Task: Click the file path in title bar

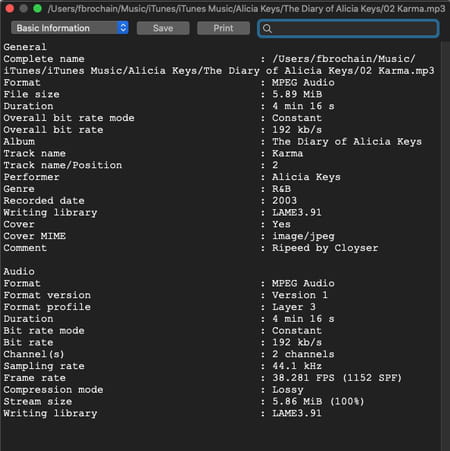Action: click(246, 8)
